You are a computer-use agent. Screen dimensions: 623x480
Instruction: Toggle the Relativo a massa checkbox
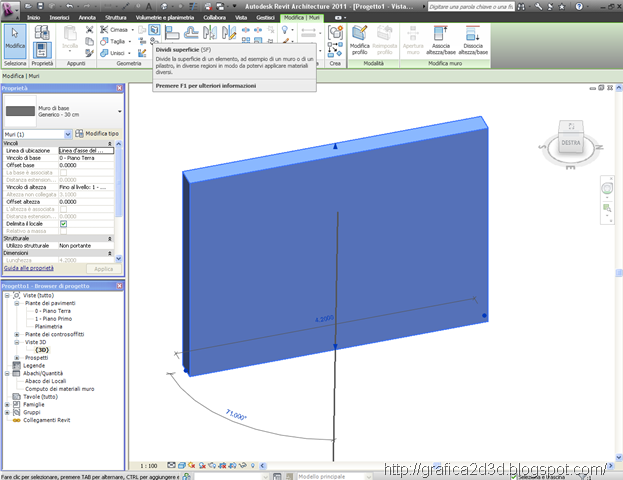click(63, 231)
